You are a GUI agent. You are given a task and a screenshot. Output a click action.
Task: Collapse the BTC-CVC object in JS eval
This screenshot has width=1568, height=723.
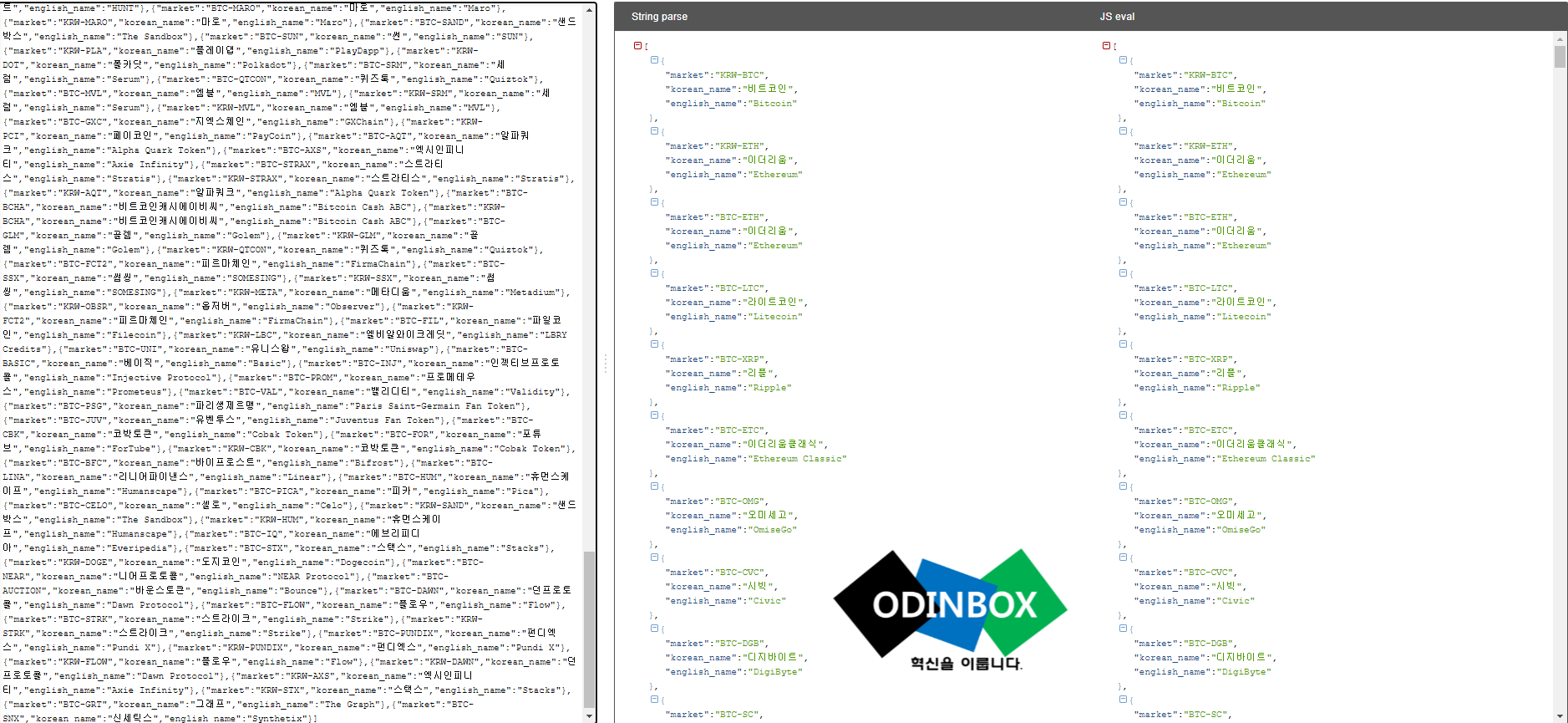pos(1123,558)
